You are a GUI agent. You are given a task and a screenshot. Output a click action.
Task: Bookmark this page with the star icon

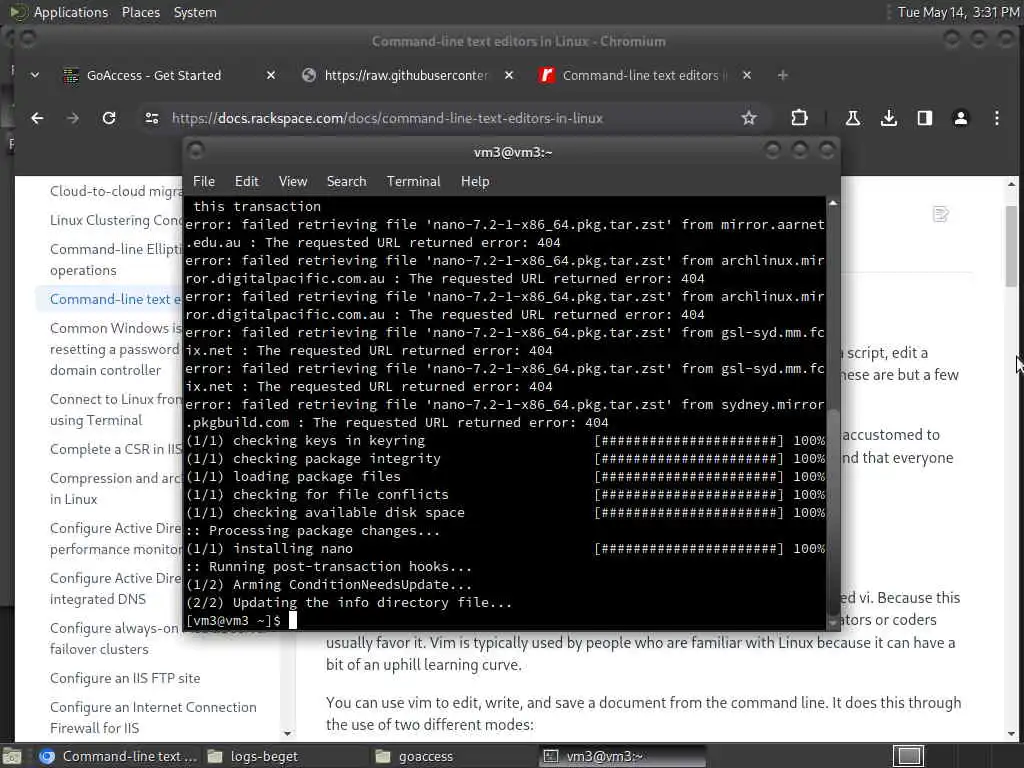coord(748,118)
